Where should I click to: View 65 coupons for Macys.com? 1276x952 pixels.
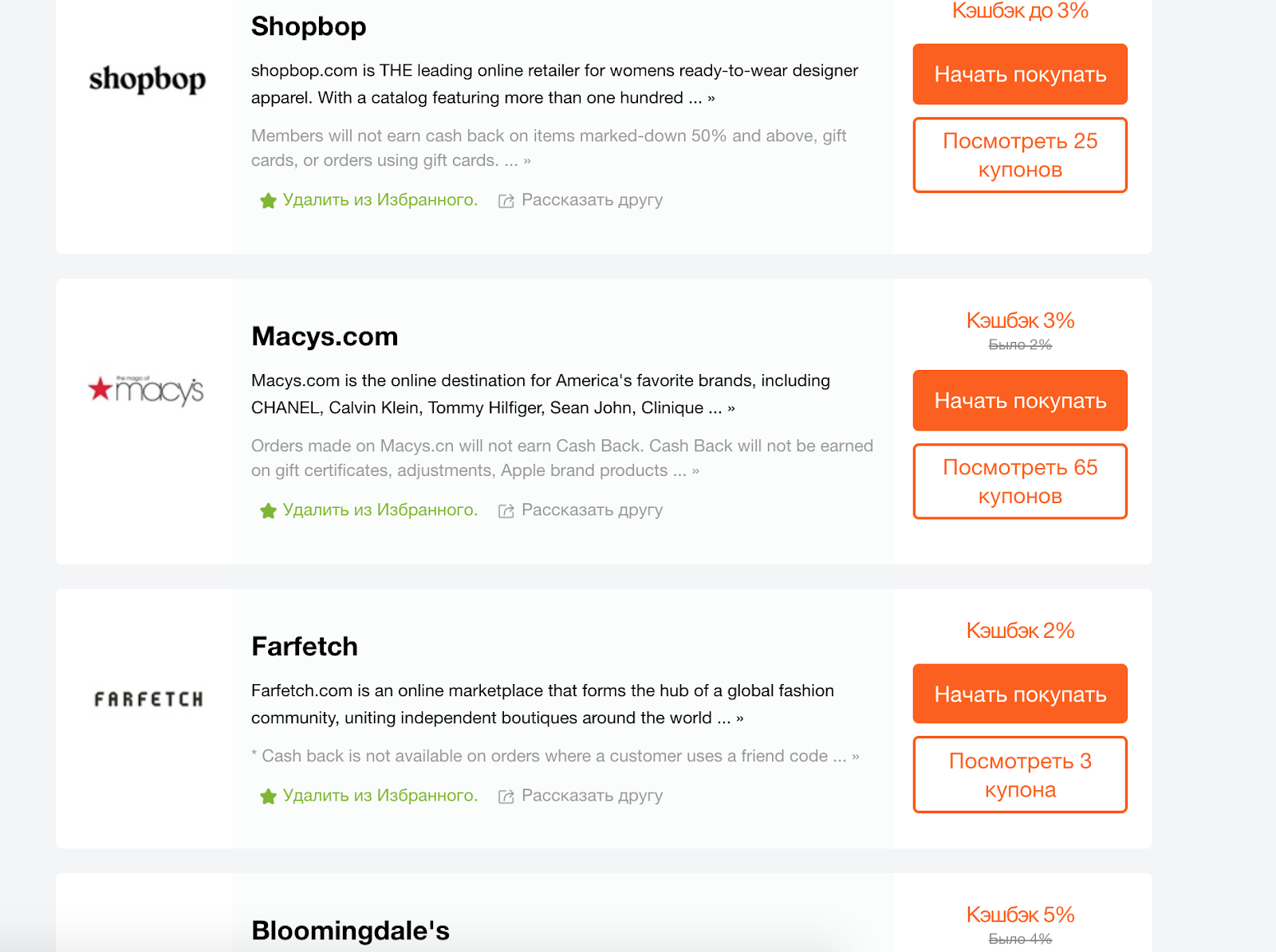coord(1020,482)
